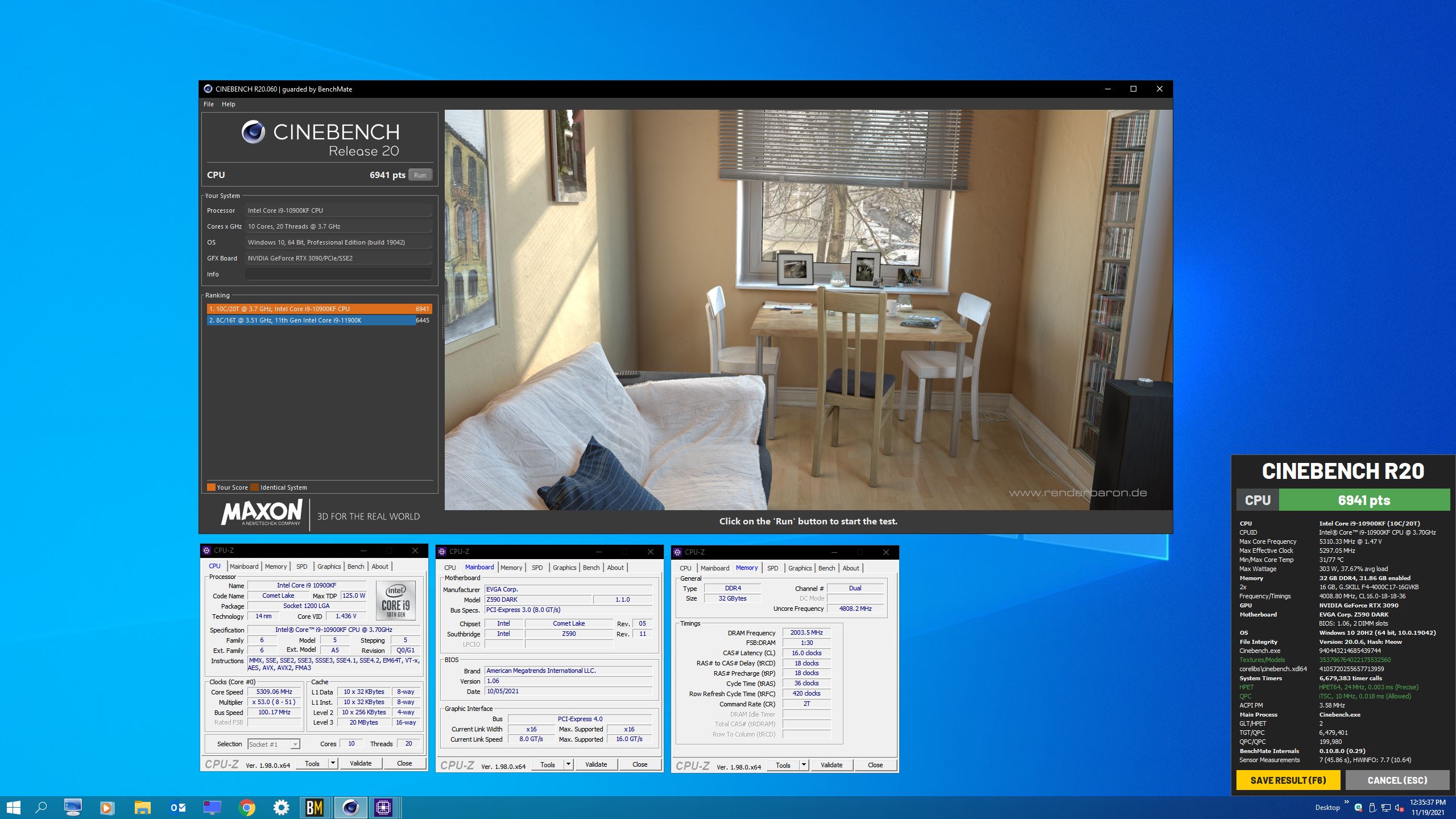Click the CPU-Z taskbar icon
Viewport: 1456px width, 819px height.
click(383, 807)
